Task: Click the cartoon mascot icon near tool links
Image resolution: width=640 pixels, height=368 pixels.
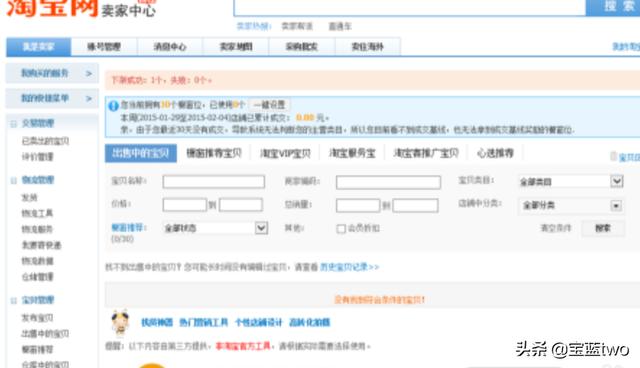Action: [120, 323]
